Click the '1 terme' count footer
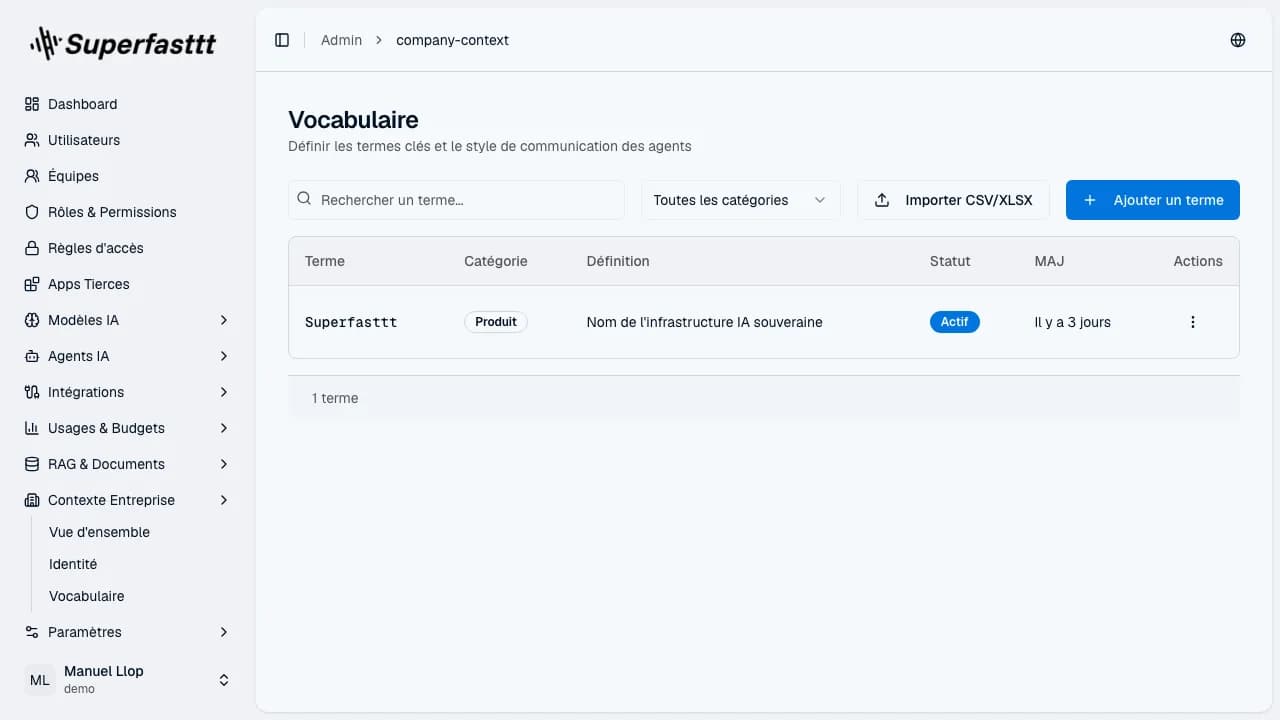Image resolution: width=1280 pixels, height=720 pixels. (x=335, y=398)
